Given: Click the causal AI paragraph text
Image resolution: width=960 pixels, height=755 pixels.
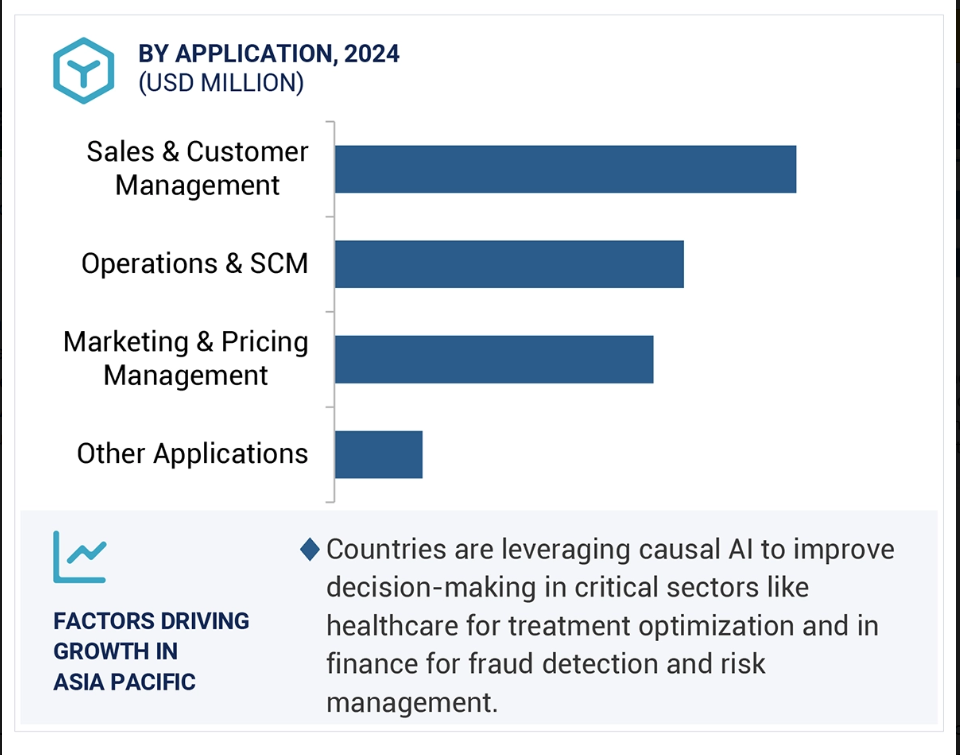Looking at the screenshot, I should click(610, 625).
